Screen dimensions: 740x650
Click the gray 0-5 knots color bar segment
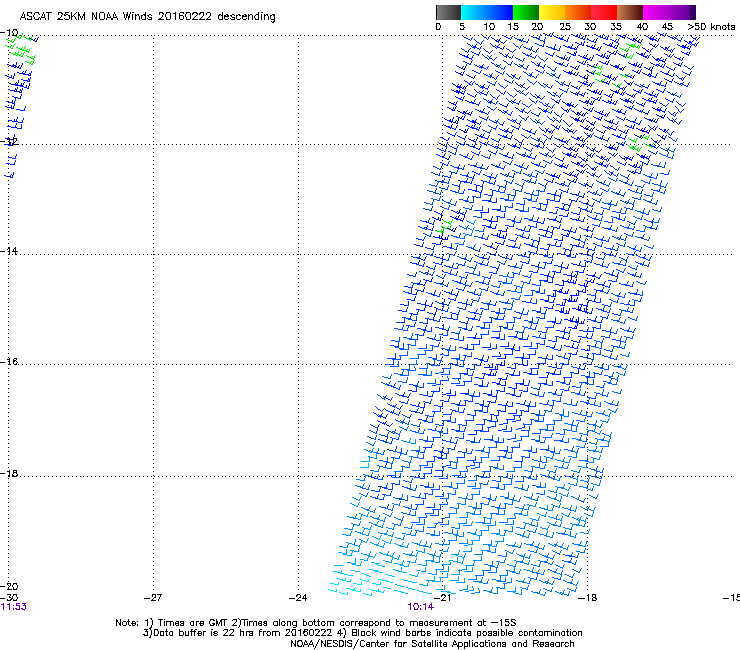coord(448,12)
